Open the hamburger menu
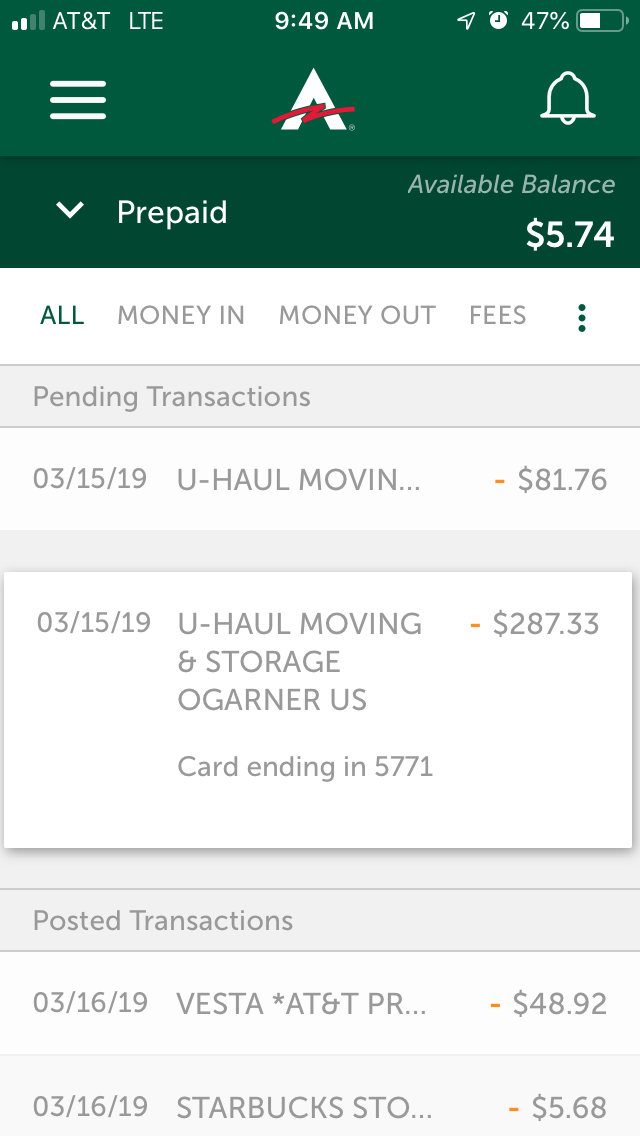Viewport: 640px width, 1136px height. pyautogui.click(x=78, y=100)
